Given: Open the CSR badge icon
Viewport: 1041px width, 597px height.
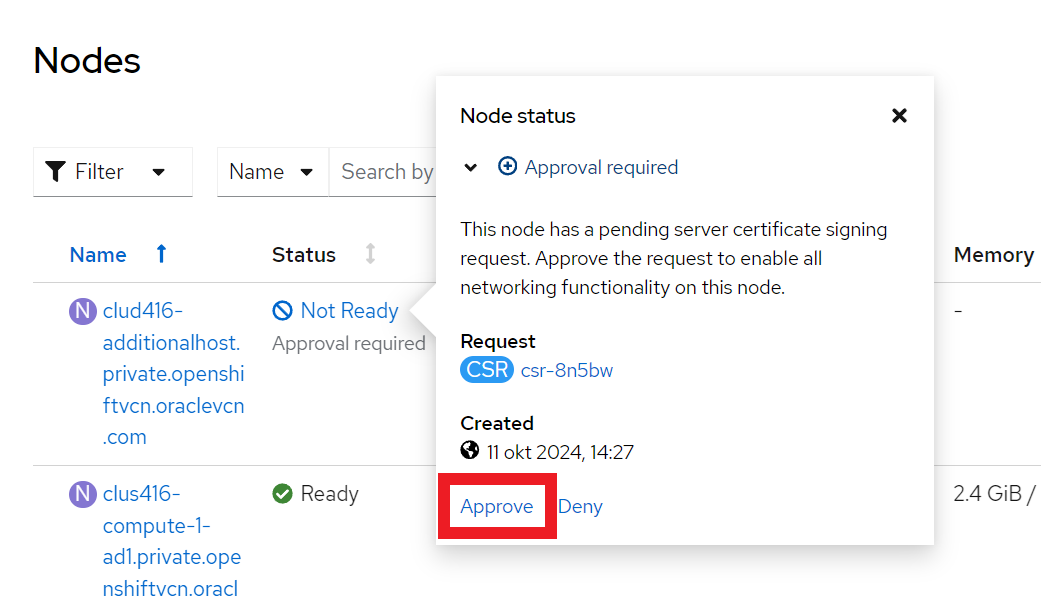Looking at the screenshot, I should 487,369.
